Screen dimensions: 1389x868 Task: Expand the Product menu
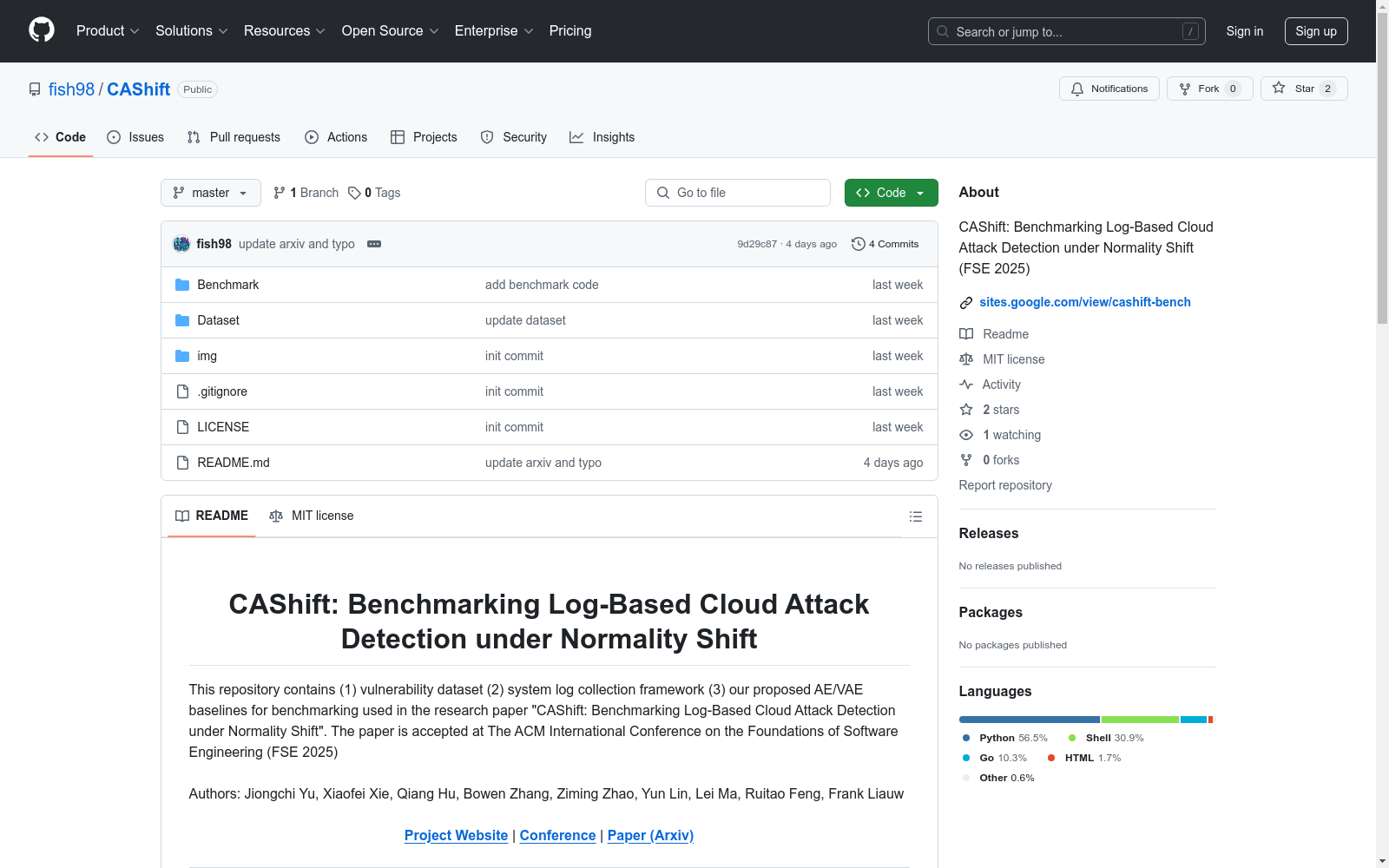(x=108, y=31)
